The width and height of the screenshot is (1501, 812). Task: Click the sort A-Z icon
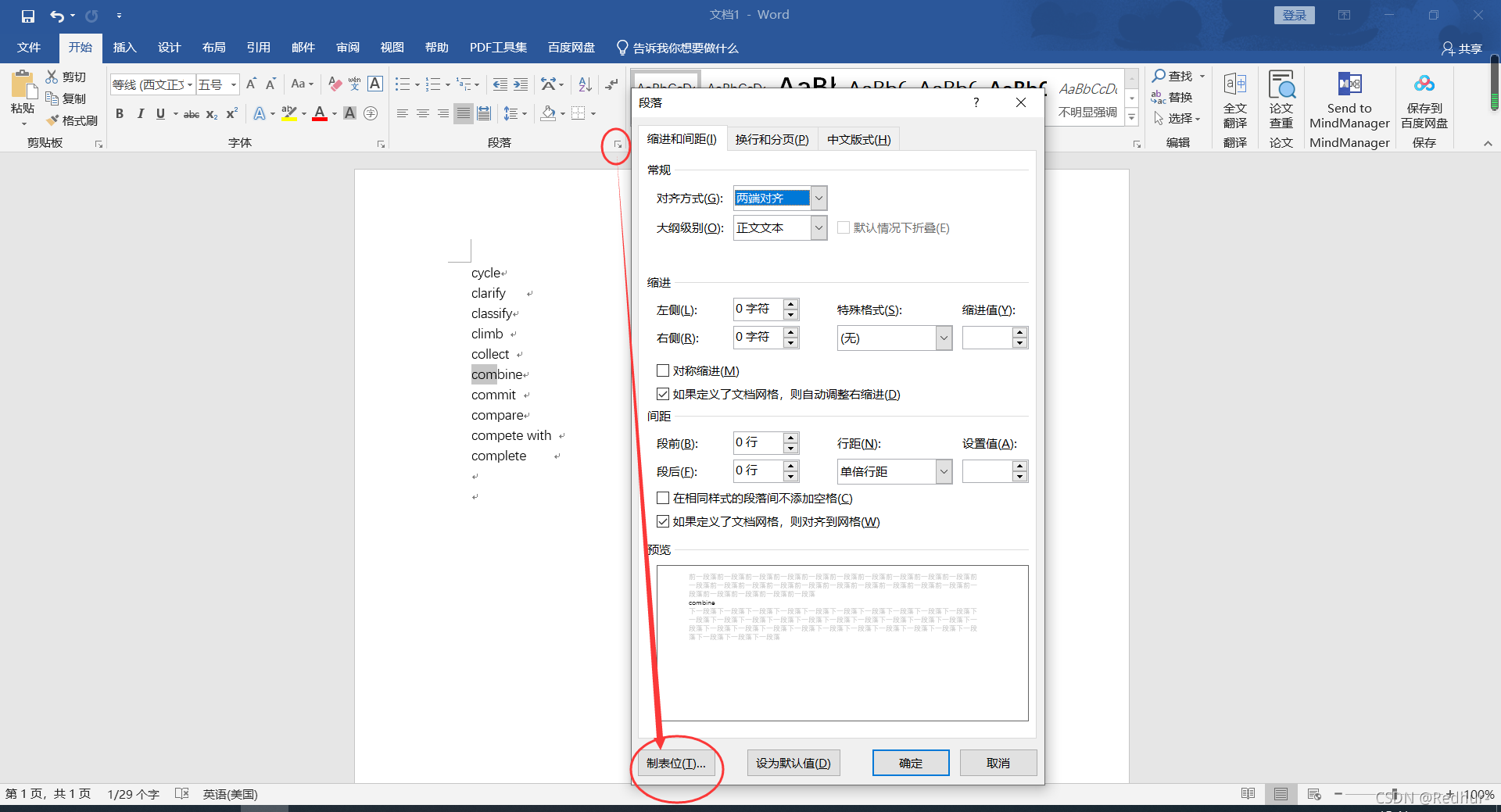pos(585,84)
